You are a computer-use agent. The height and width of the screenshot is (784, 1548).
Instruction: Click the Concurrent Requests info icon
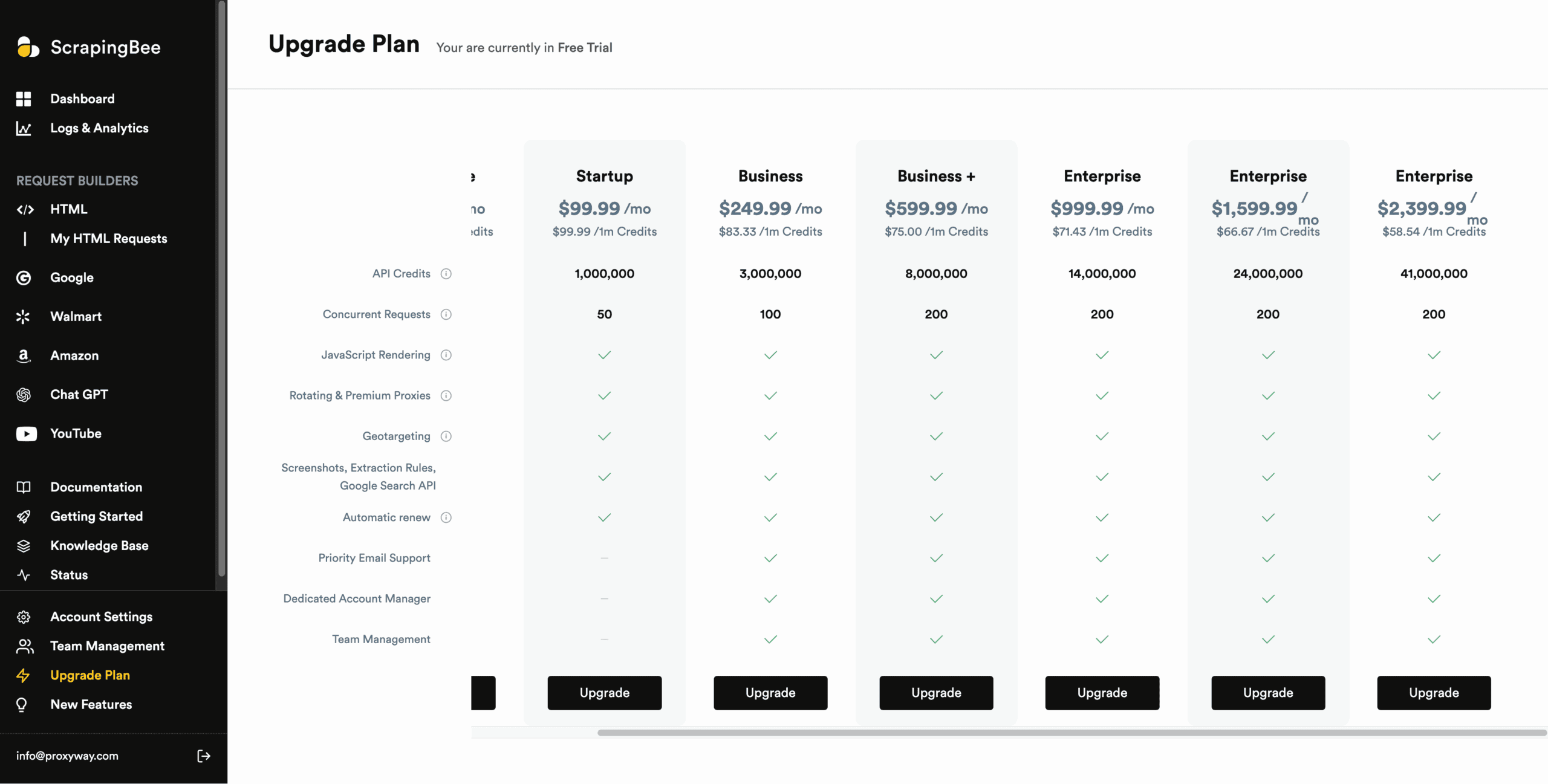coord(446,314)
